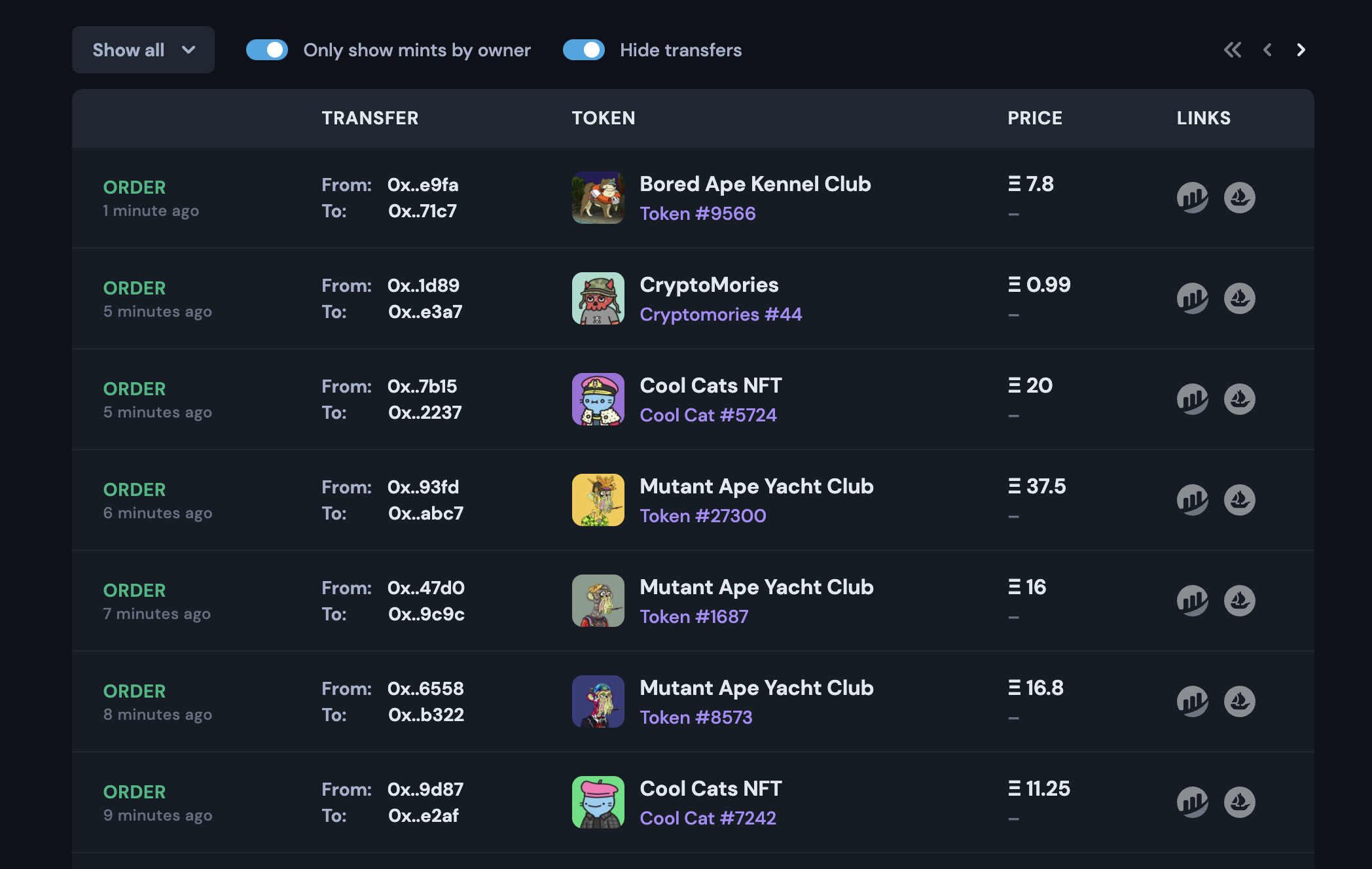Click sender address 0x..e9fa
The width and height of the screenshot is (1372, 869).
click(x=423, y=185)
